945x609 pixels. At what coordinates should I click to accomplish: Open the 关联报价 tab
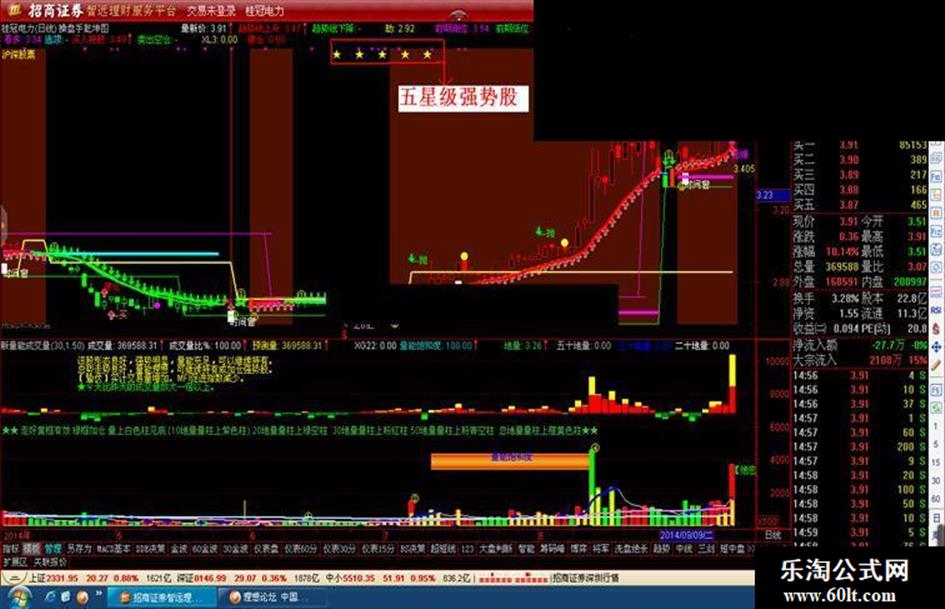(x=49, y=562)
